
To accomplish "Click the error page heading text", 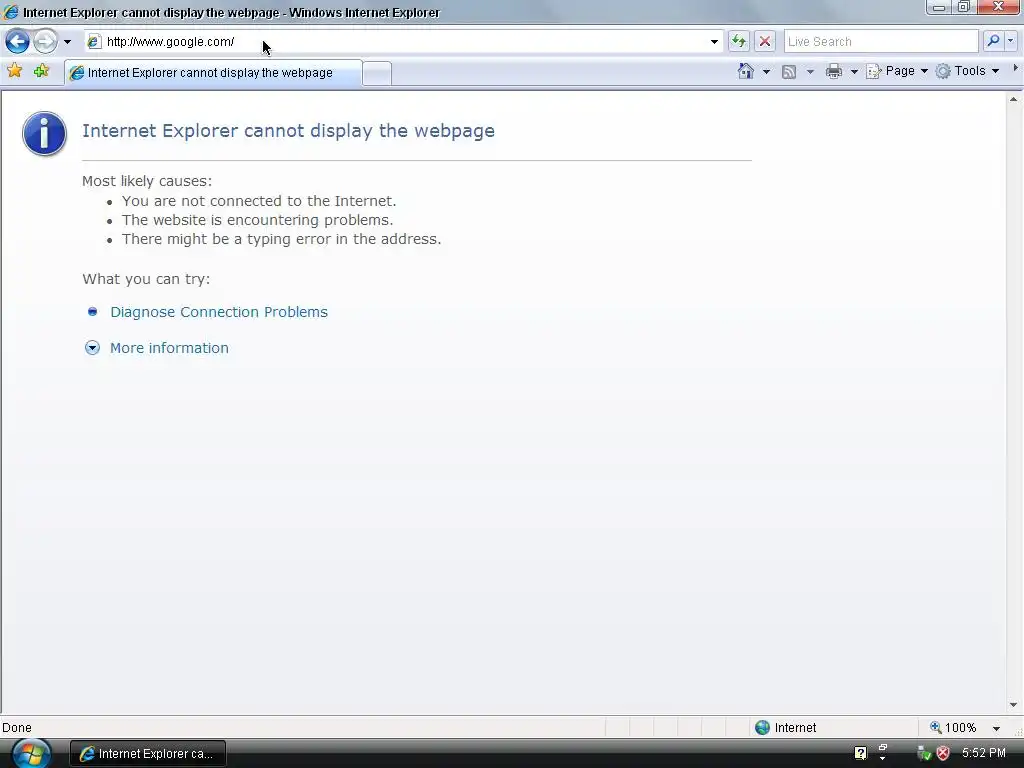I will [288, 131].
